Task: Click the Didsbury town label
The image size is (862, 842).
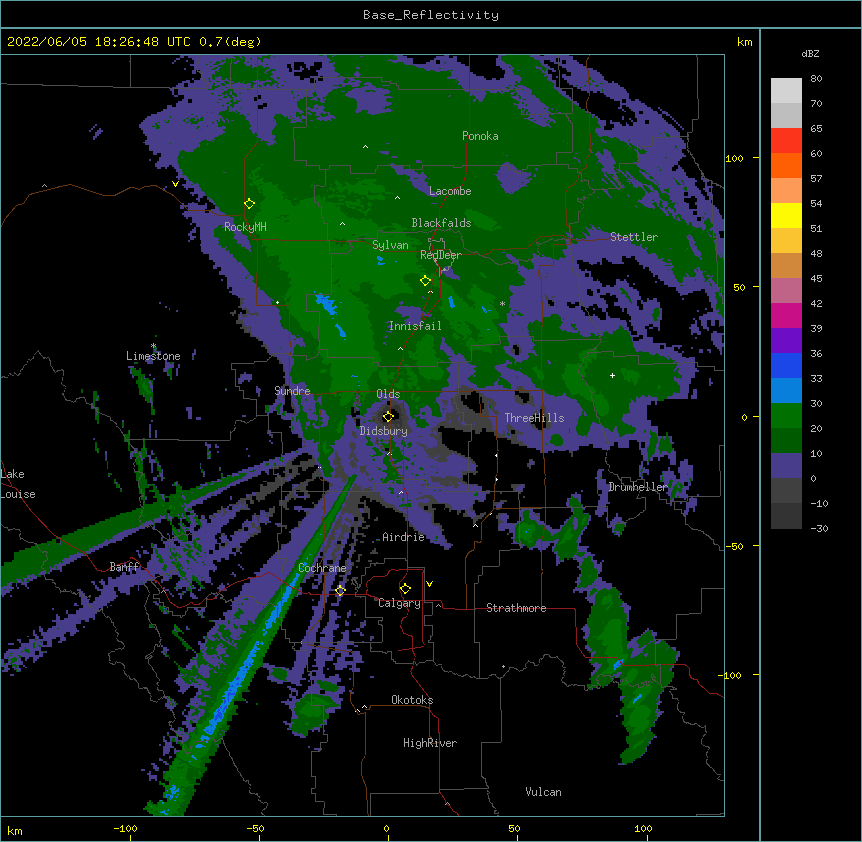Action: pyautogui.click(x=384, y=431)
